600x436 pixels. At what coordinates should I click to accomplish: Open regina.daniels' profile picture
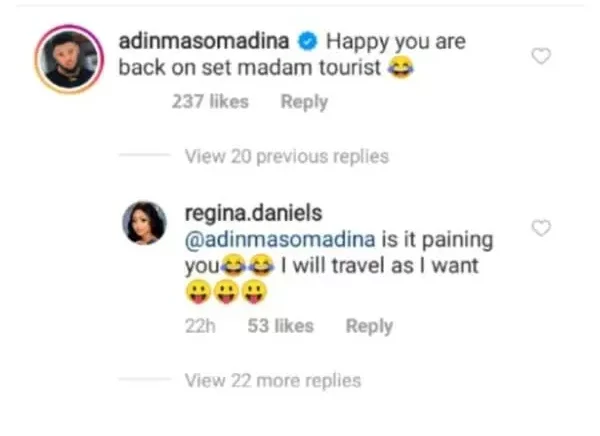pyautogui.click(x=144, y=222)
